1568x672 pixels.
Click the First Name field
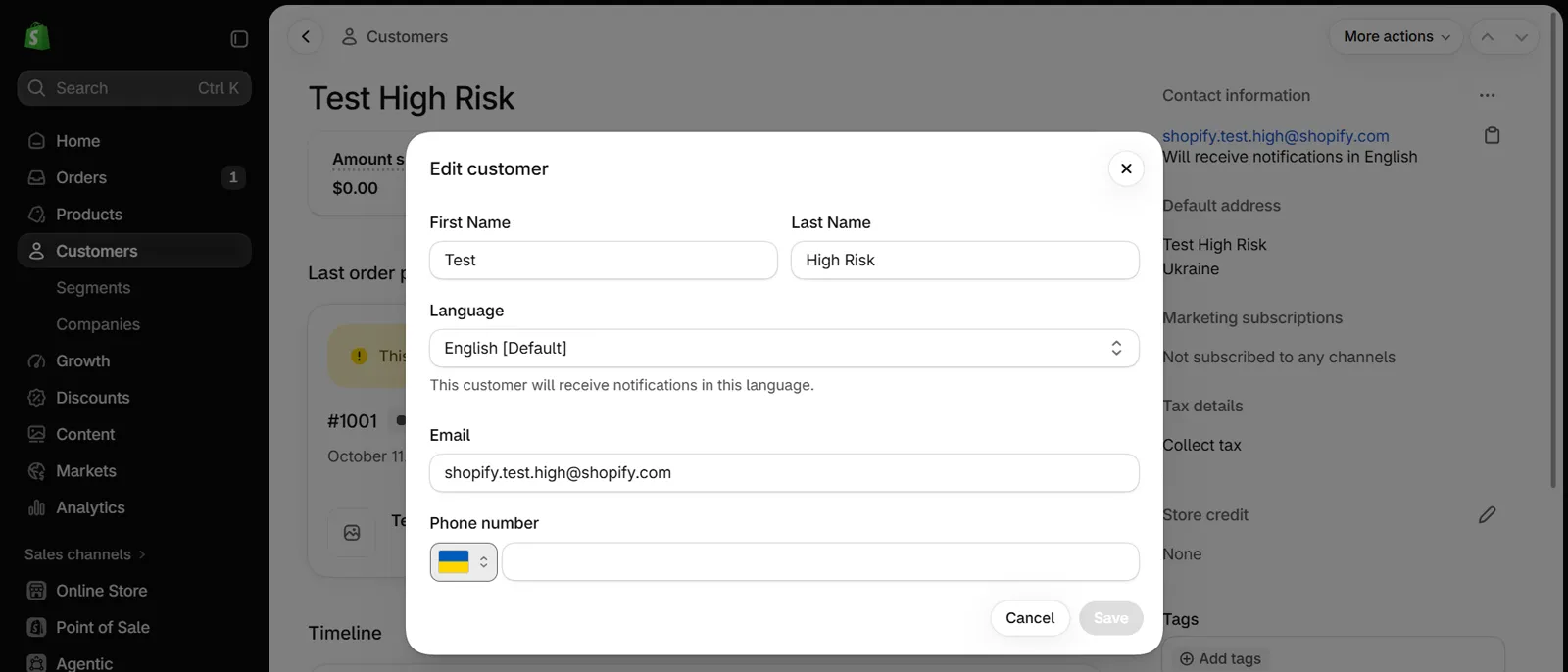pos(604,261)
